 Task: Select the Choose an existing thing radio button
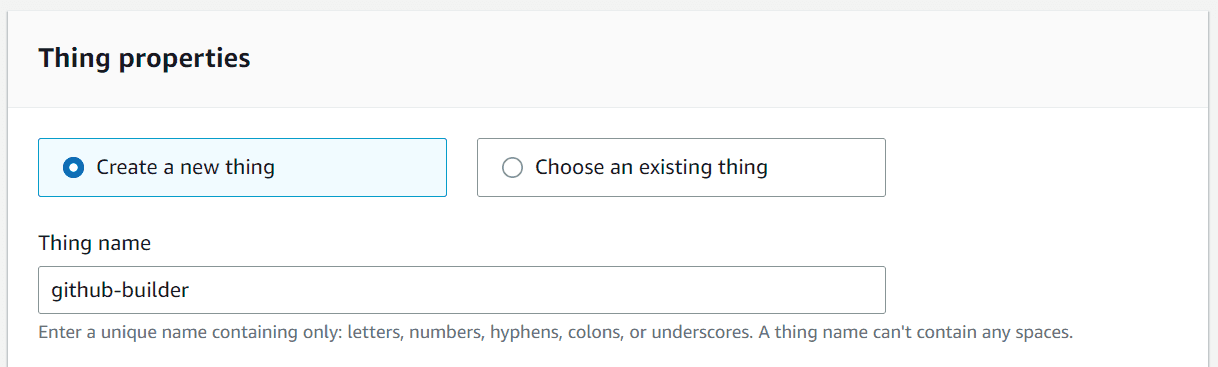[512, 168]
